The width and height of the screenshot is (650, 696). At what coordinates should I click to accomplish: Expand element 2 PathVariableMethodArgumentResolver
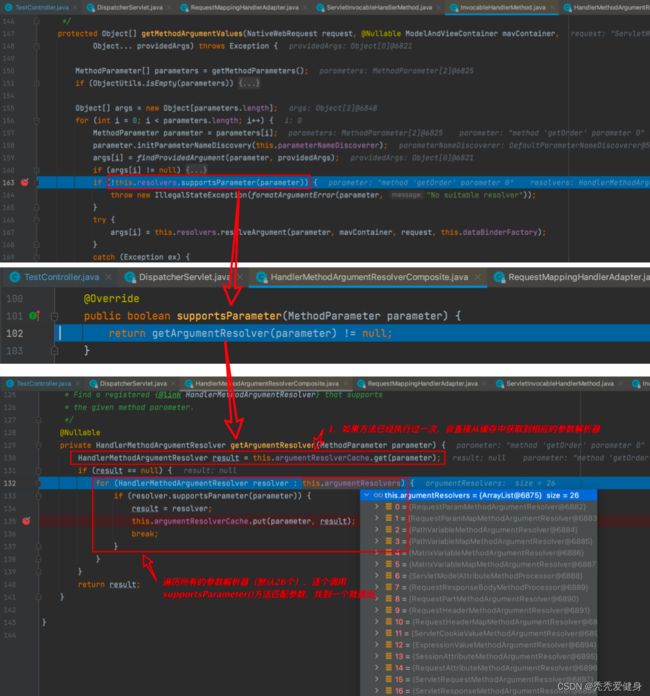pyautogui.click(x=377, y=530)
